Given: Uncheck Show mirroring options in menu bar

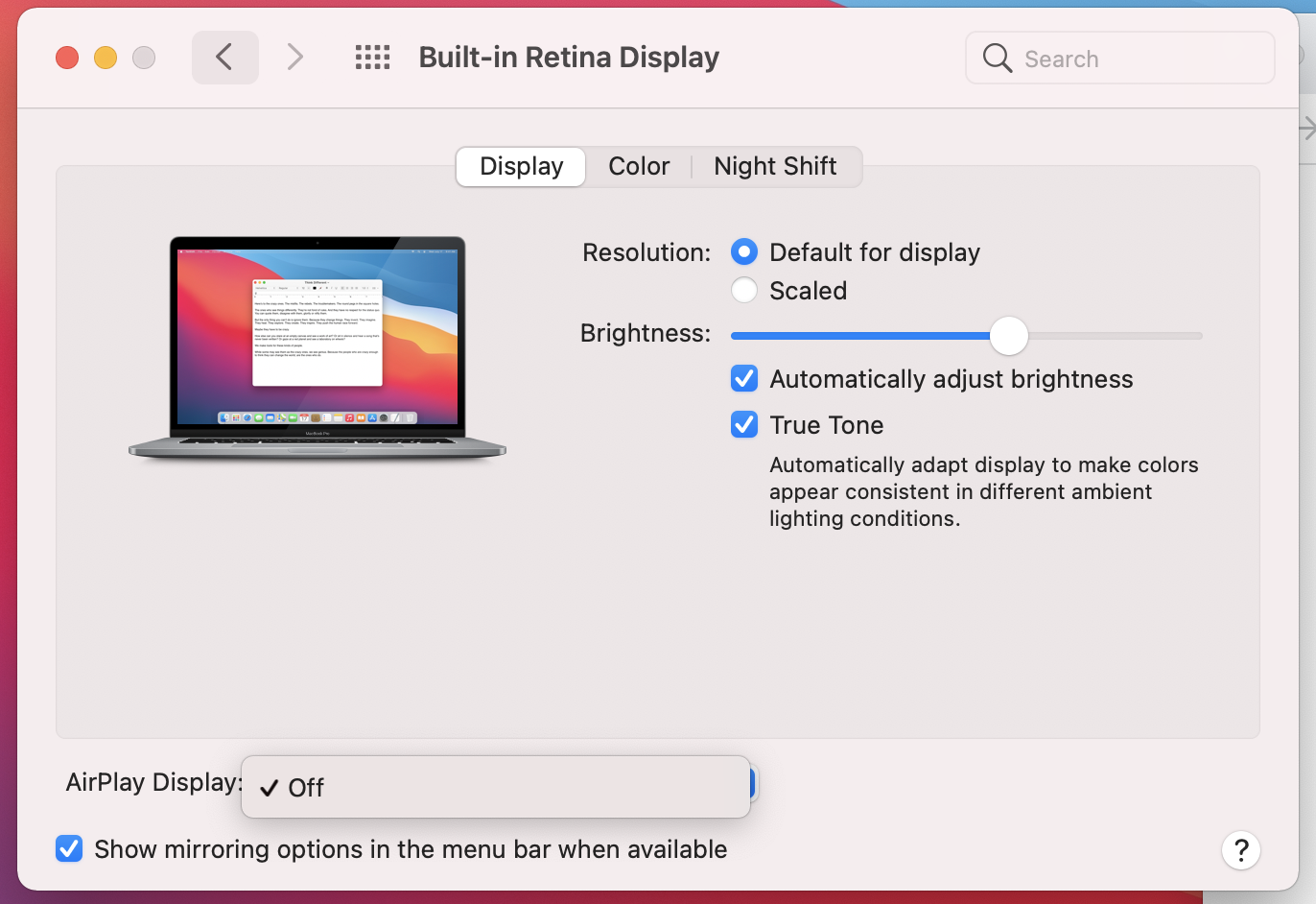Looking at the screenshot, I should tap(69, 849).
